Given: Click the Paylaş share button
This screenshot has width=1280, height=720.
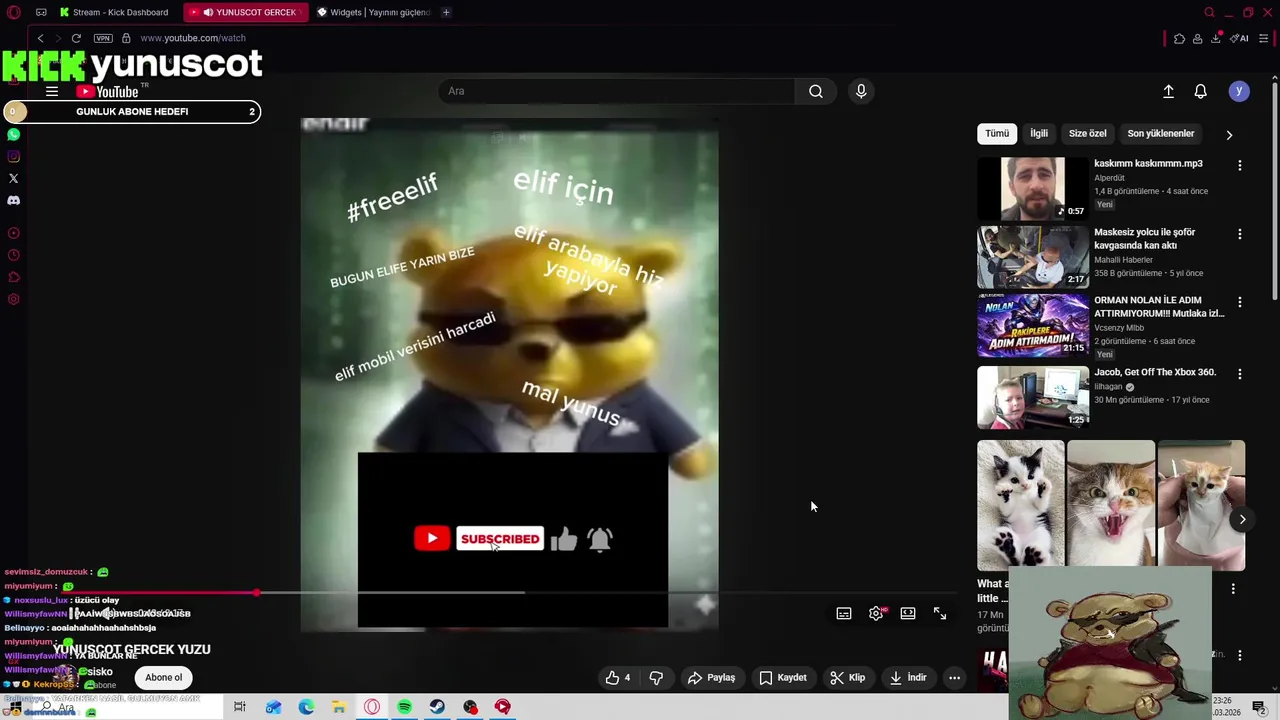Looking at the screenshot, I should click(711, 678).
